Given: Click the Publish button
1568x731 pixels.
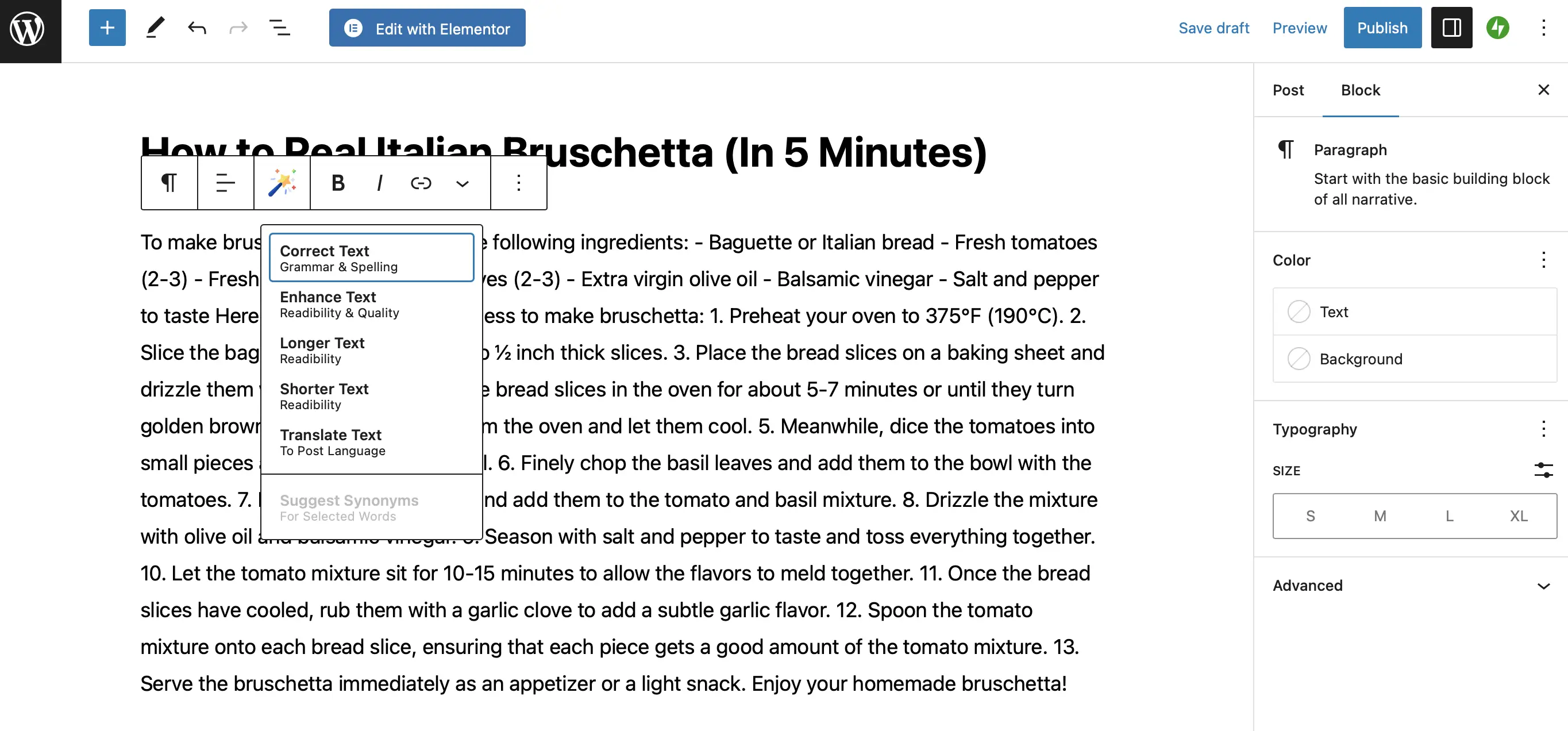Looking at the screenshot, I should click(x=1382, y=27).
